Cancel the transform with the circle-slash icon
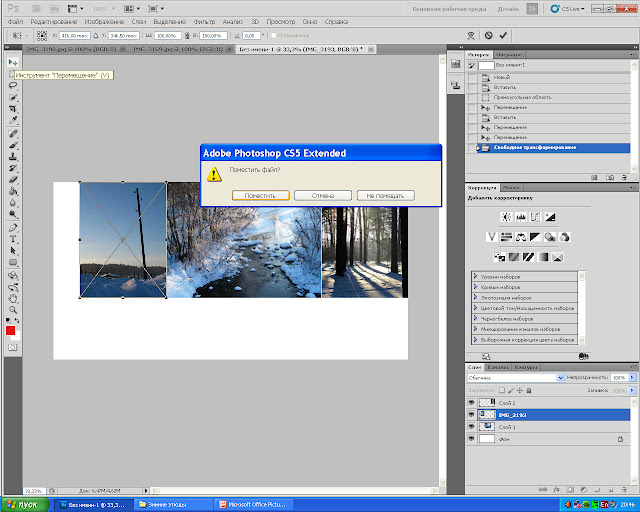 pyautogui.click(x=489, y=35)
